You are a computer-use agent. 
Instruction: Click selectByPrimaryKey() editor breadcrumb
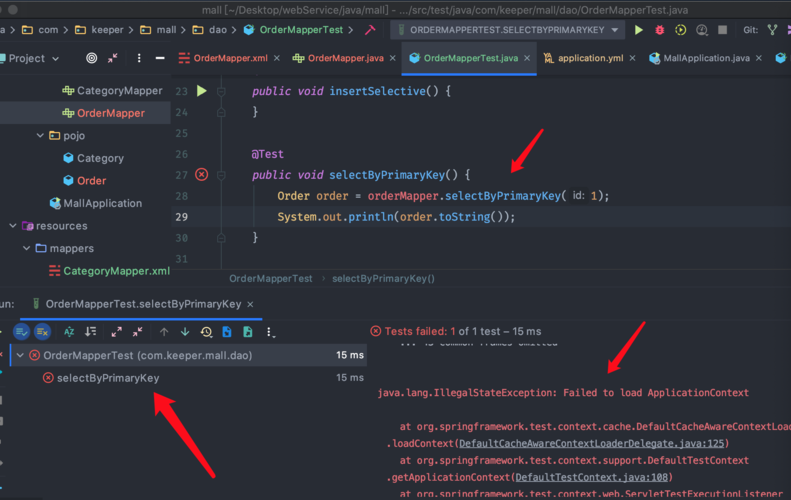point(383,279)
